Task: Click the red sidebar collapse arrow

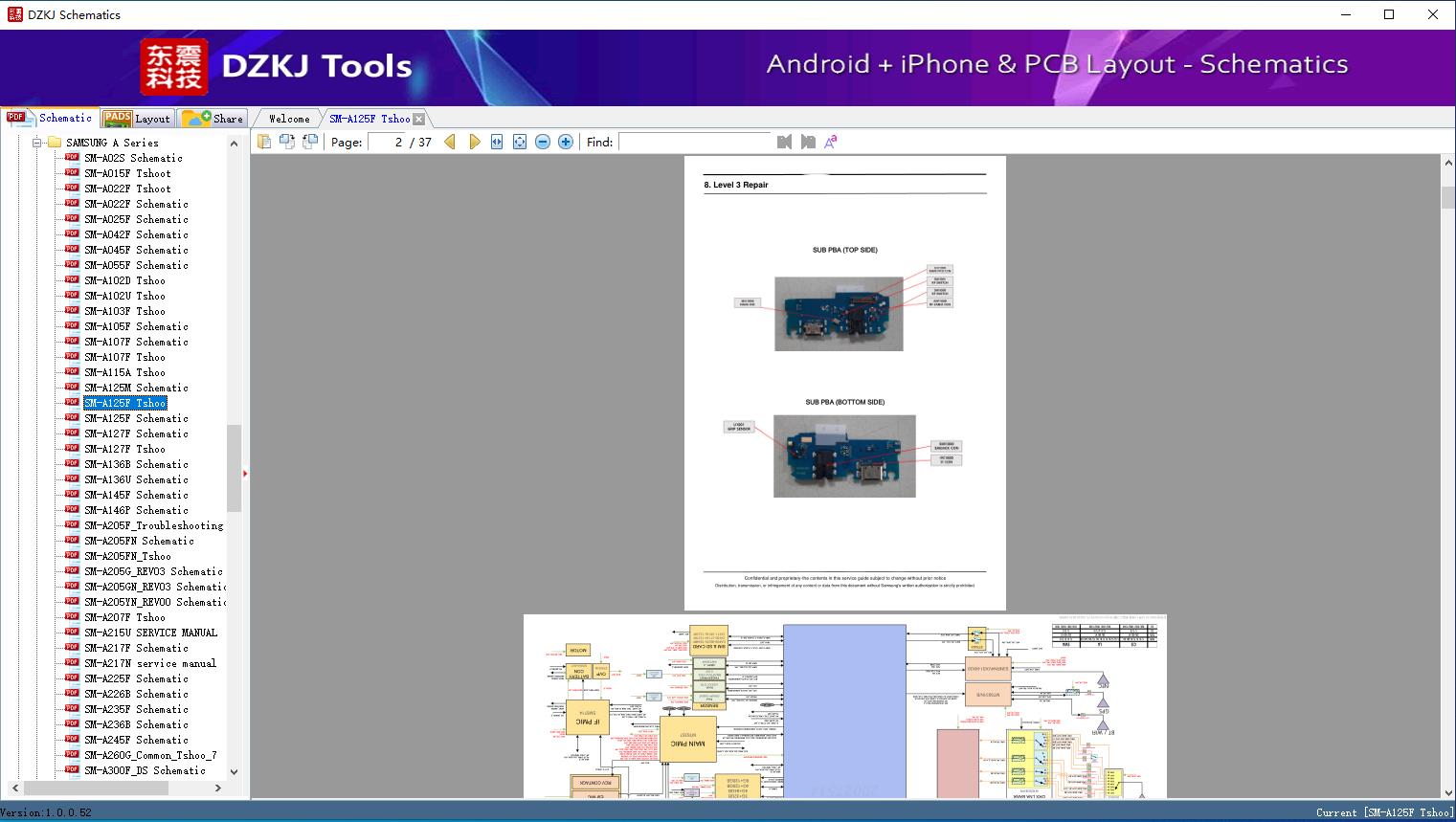Action: (246, 473)
